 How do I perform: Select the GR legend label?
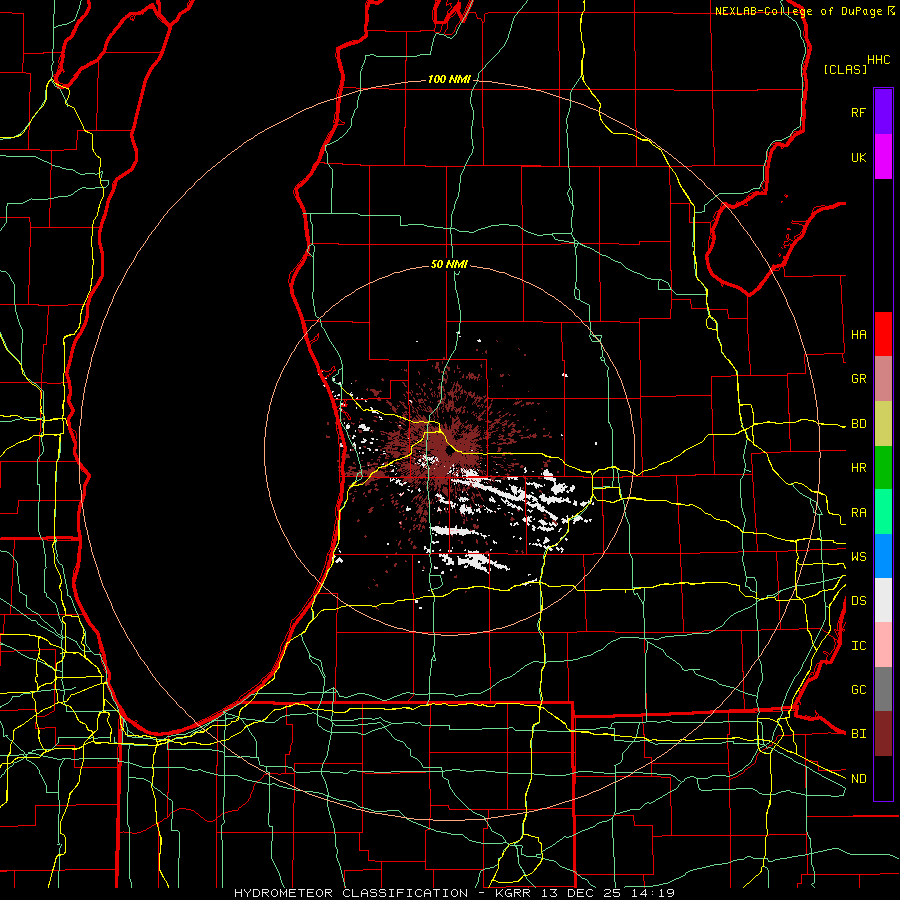pyautogui.click(x=858, y=379)
